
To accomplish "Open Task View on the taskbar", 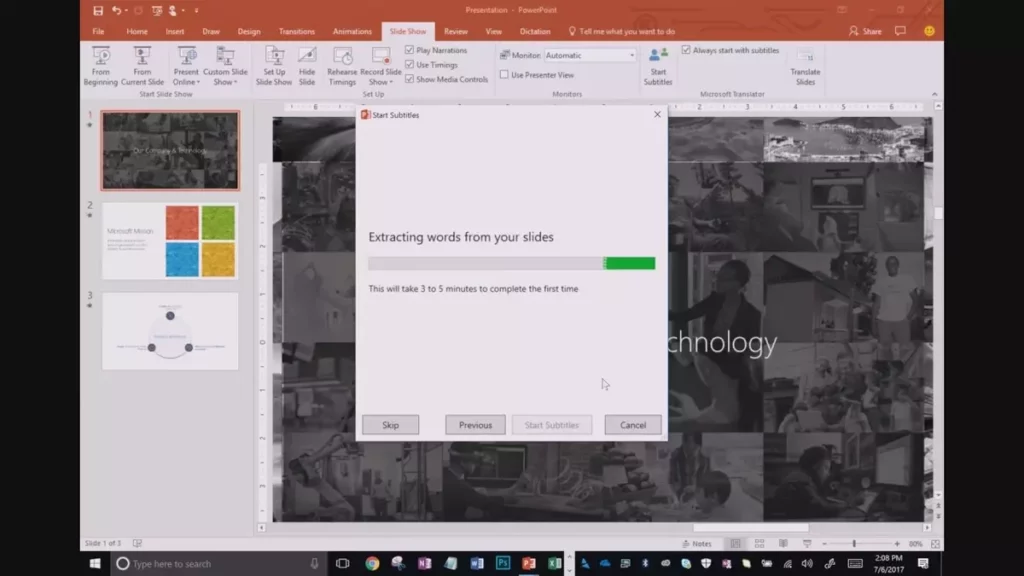I will coord(342,563).
